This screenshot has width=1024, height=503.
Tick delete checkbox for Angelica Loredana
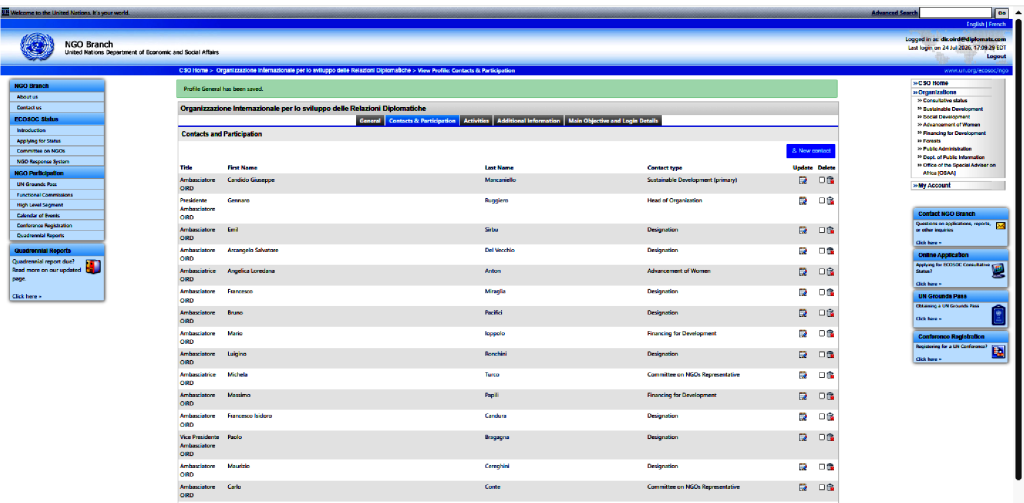pyautogui.click(x=822, y=271)
